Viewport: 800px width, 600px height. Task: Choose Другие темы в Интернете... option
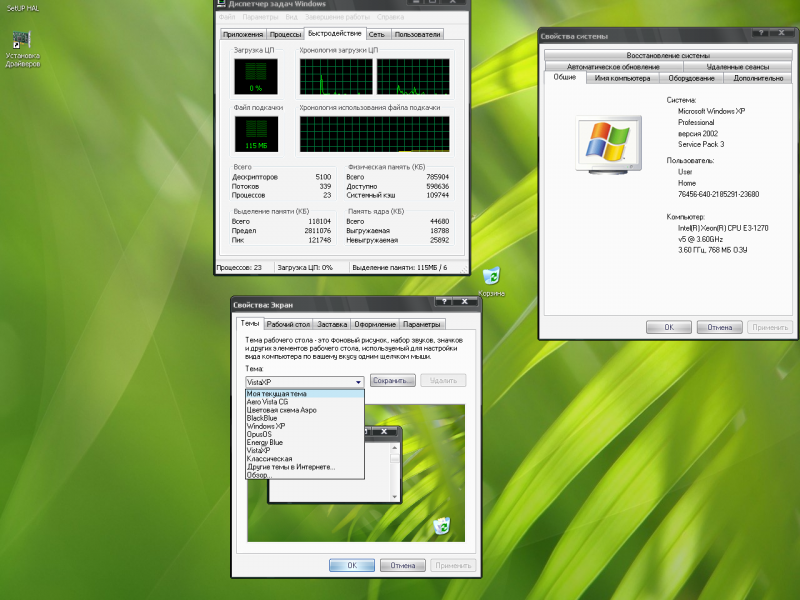point(305,467)
